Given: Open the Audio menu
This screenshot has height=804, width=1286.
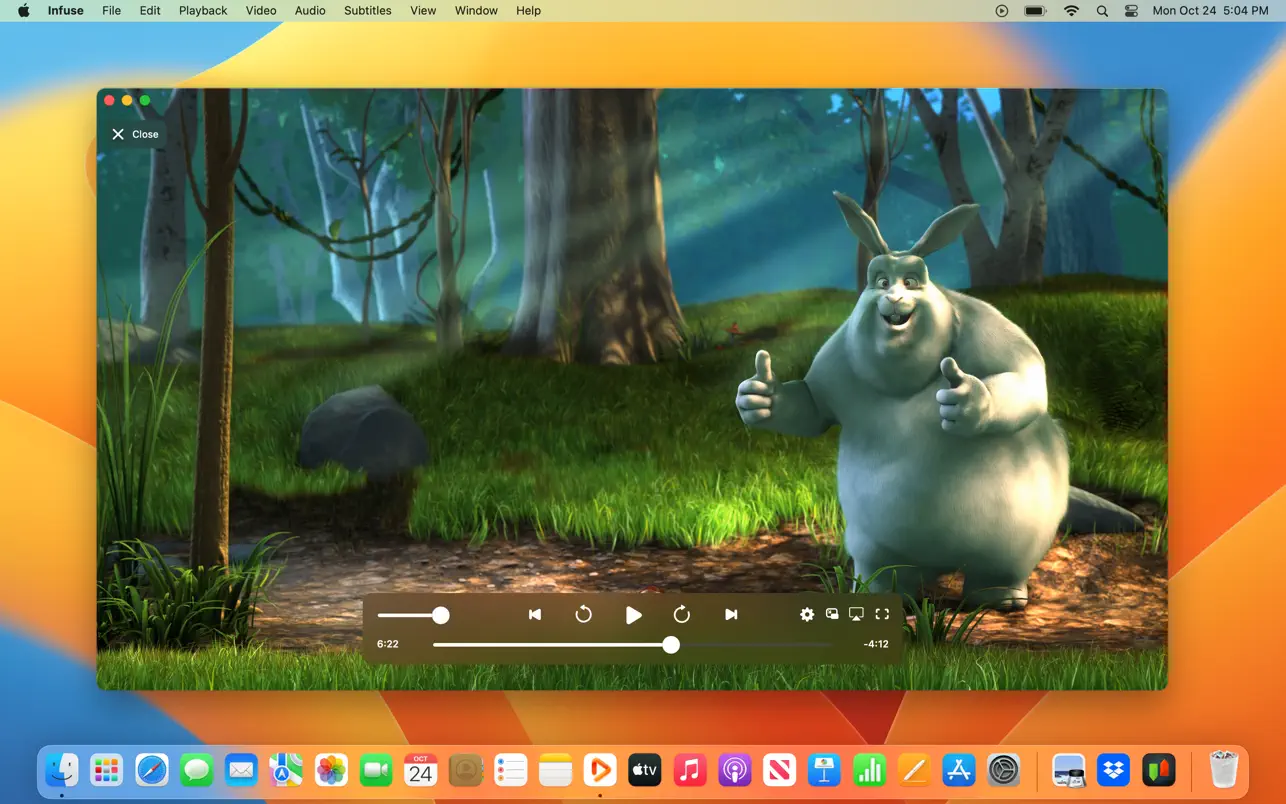Looking at the screenshot, I should coord(310,11).
